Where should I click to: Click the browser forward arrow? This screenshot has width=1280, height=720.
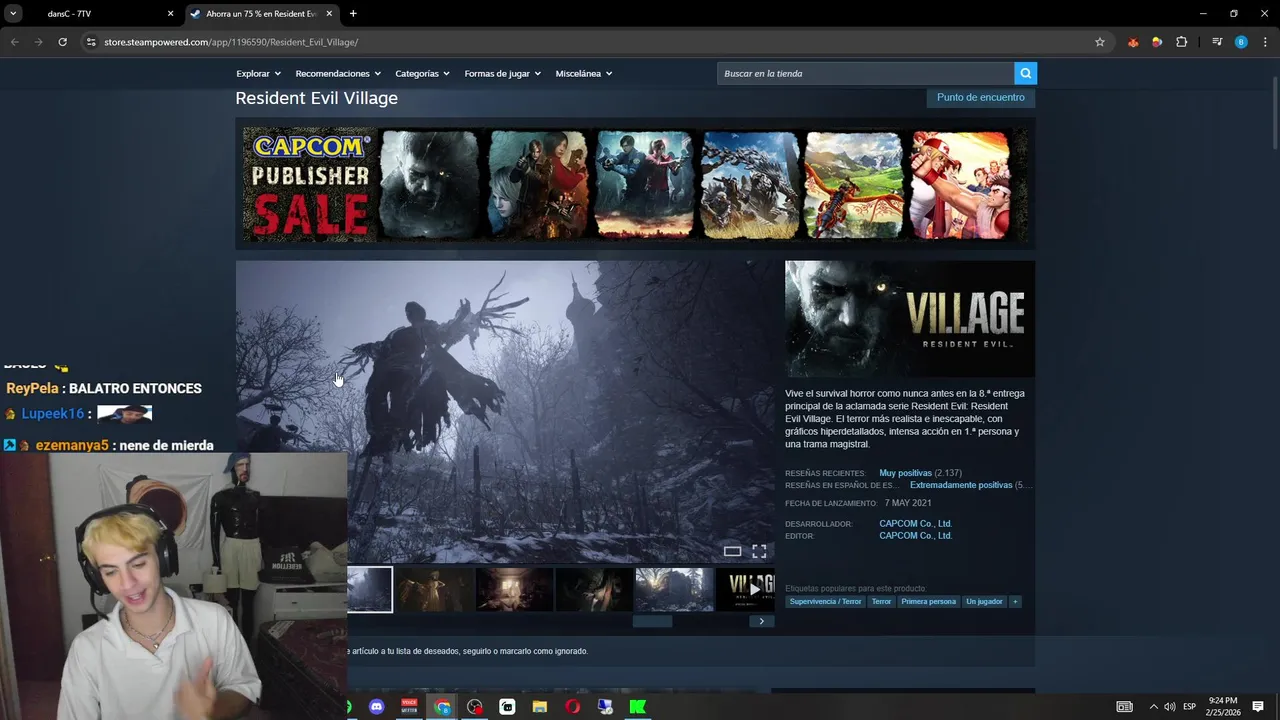point(38,42)
